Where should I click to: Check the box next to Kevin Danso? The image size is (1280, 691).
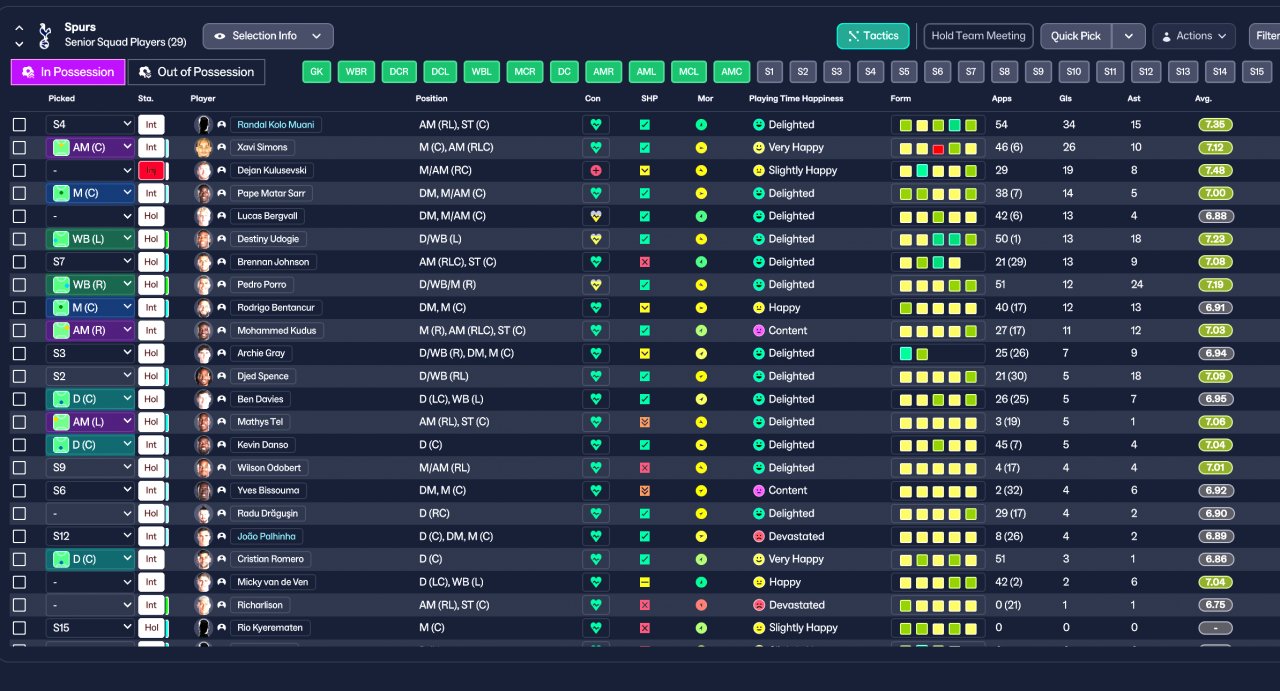[19, 445]
